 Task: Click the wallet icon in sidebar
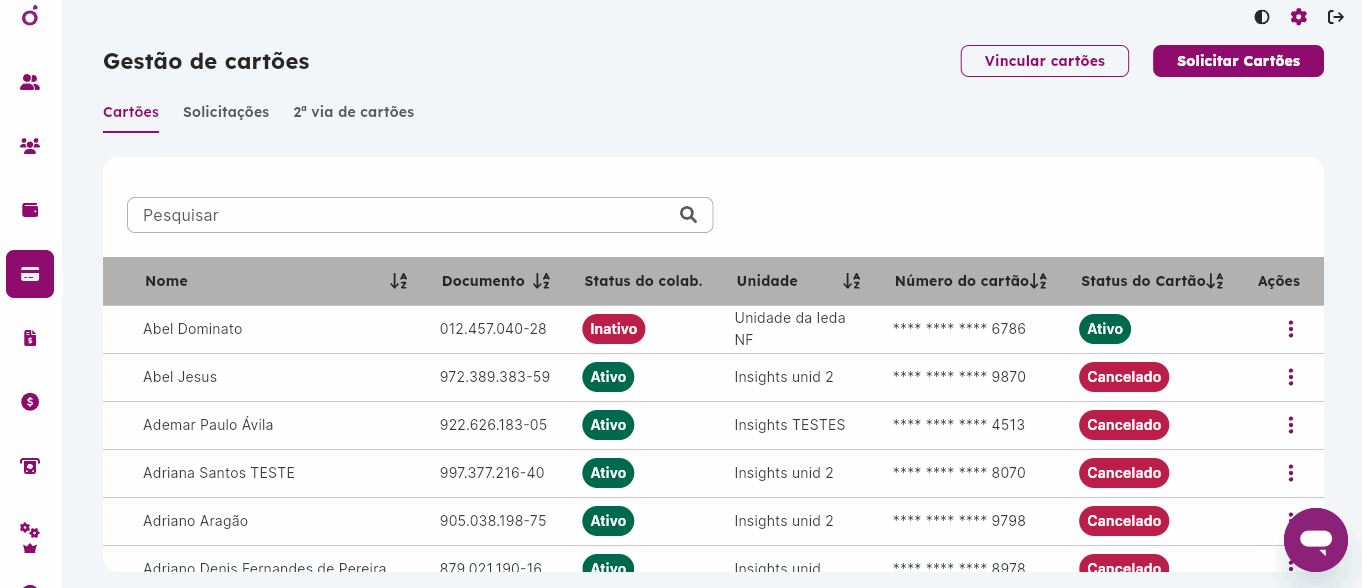pyautogui.click(x=30, y=210)
